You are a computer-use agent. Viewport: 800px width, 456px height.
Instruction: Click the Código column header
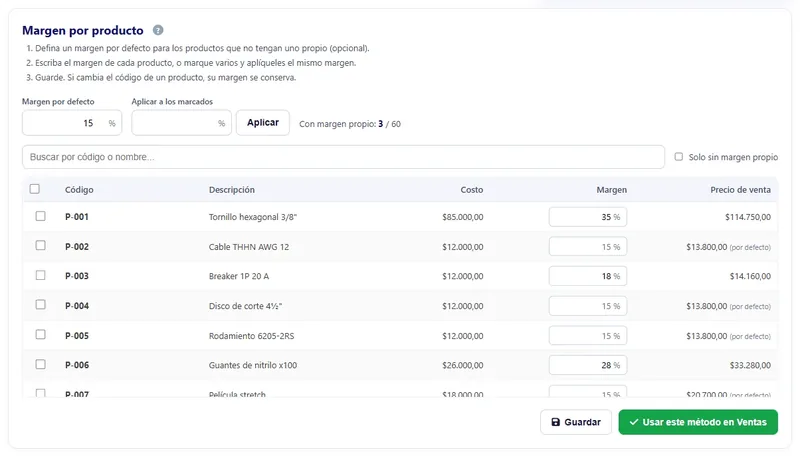point(79,190)
